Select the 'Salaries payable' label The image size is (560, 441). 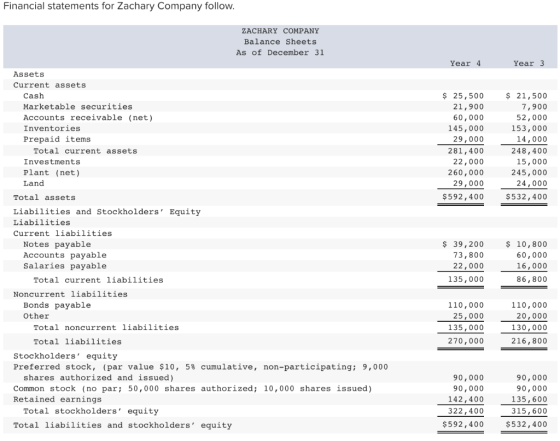click(65, 266)
